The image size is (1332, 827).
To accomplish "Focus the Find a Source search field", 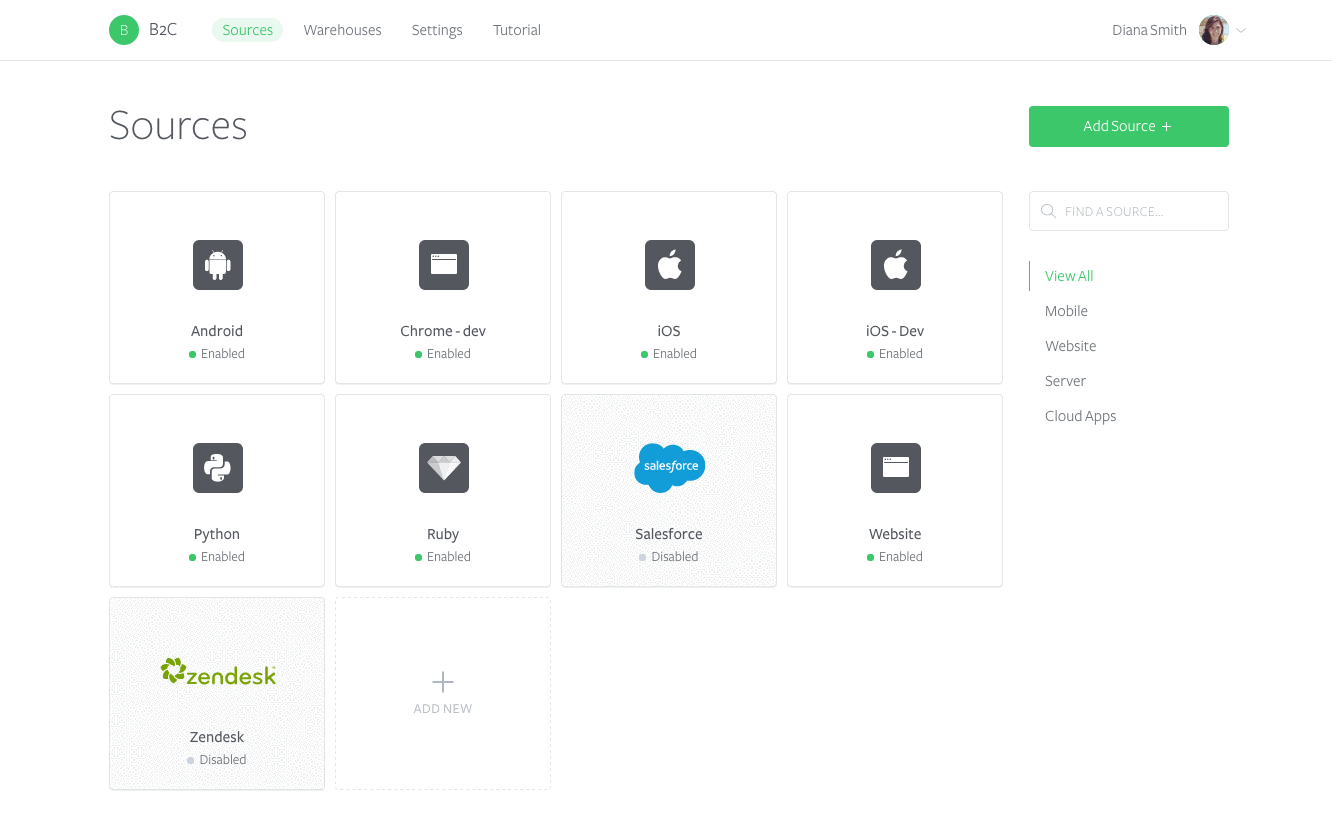I will pos(1129,211).
